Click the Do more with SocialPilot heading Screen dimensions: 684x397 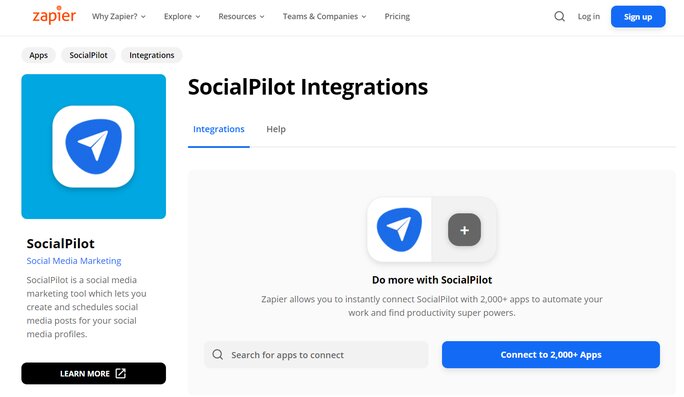coord(432,280)
